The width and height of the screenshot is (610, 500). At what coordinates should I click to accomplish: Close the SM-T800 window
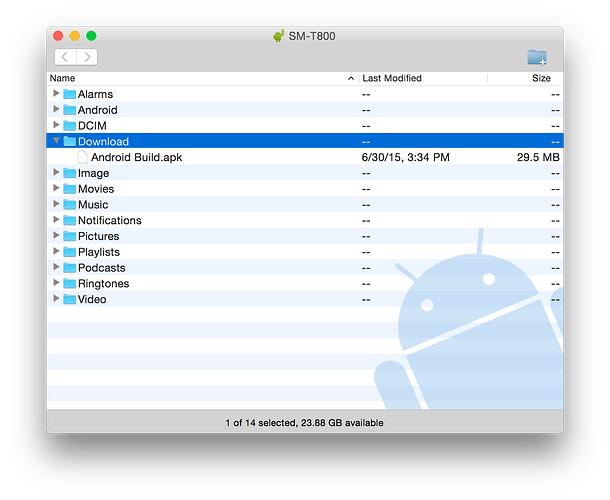point(58,36)
